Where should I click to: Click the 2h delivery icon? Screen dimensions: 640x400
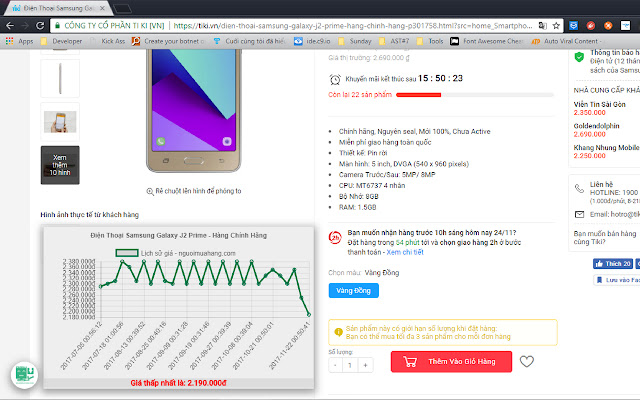(x=335, y=237)
